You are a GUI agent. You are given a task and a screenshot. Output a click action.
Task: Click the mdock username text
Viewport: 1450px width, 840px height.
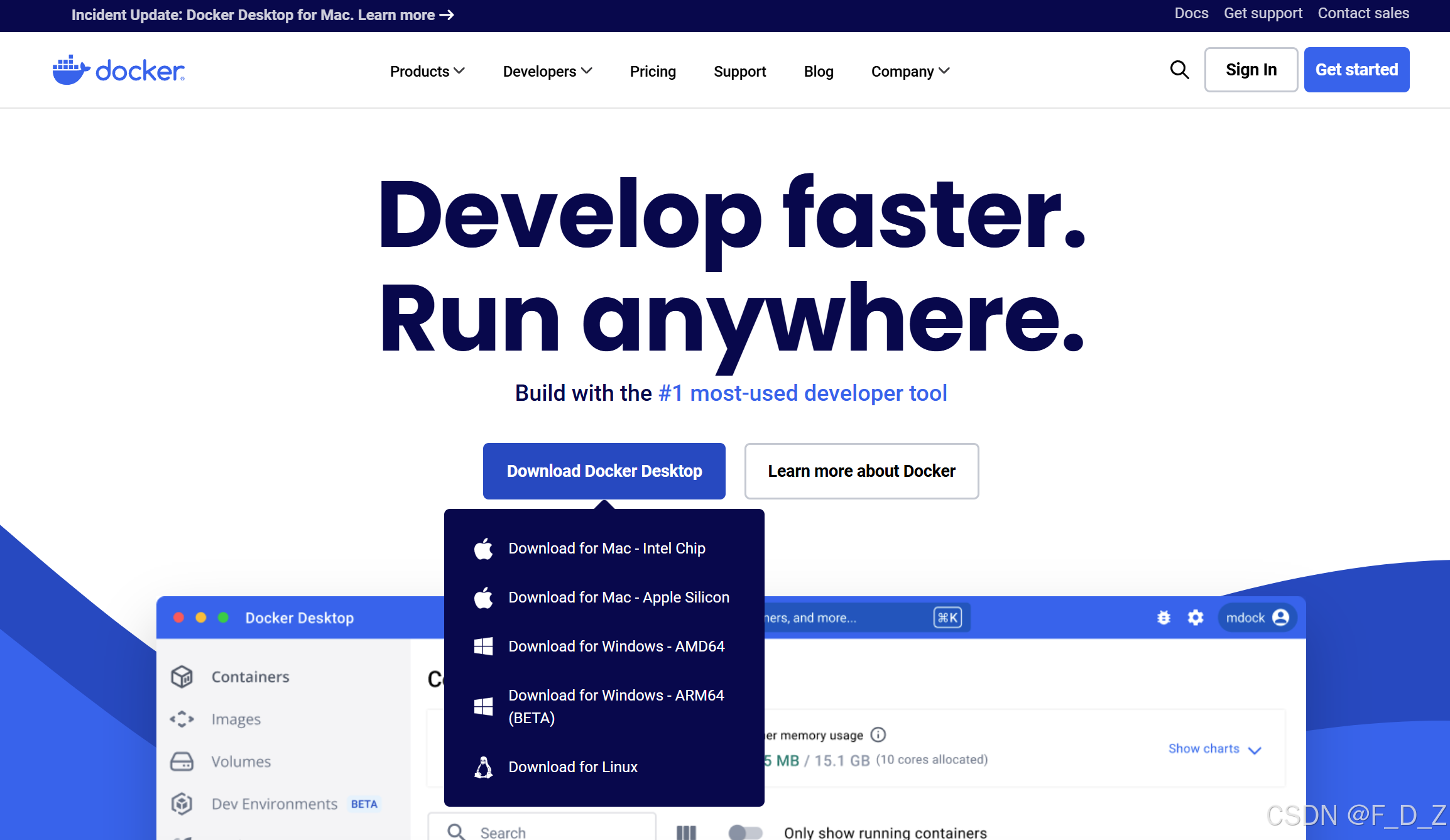coord(1245,618)
